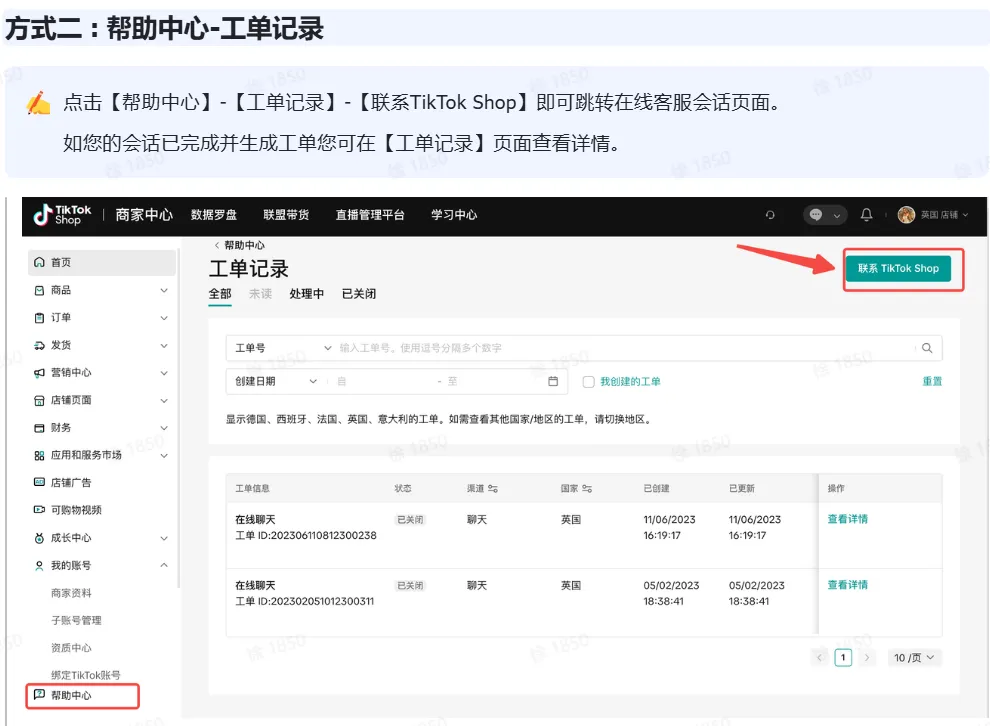Open 数据罗盘 in top navigation
The height and width of the screenshot is (726, 990).
coord(214,215)
